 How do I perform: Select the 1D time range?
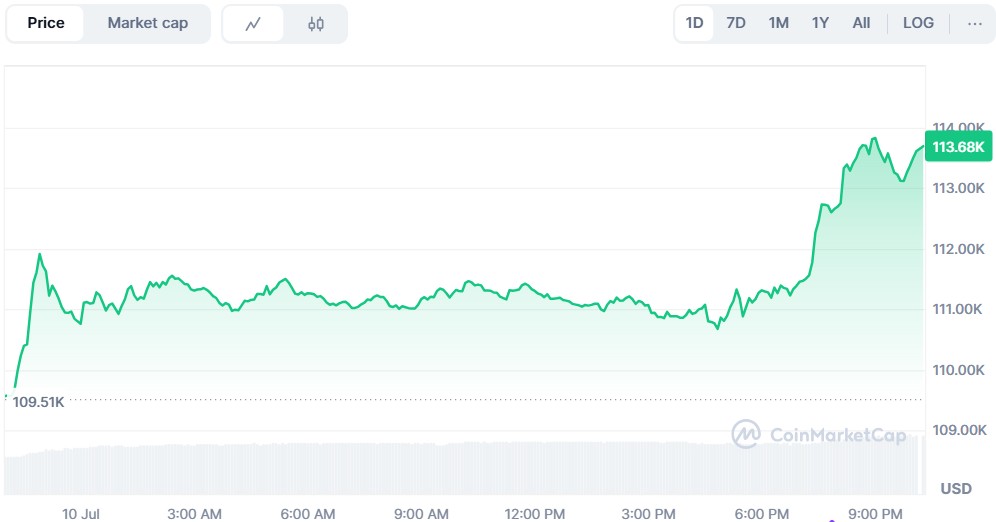pos(694,23)
